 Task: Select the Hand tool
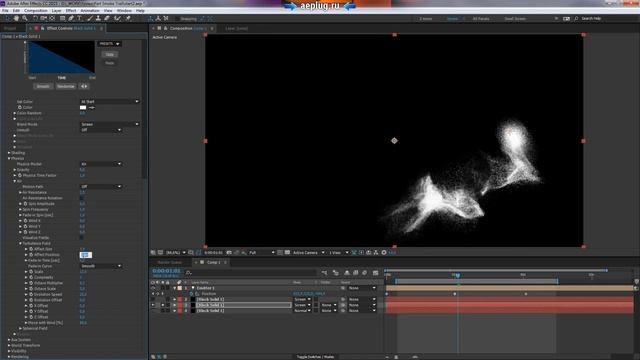click(x=16, y=18)
